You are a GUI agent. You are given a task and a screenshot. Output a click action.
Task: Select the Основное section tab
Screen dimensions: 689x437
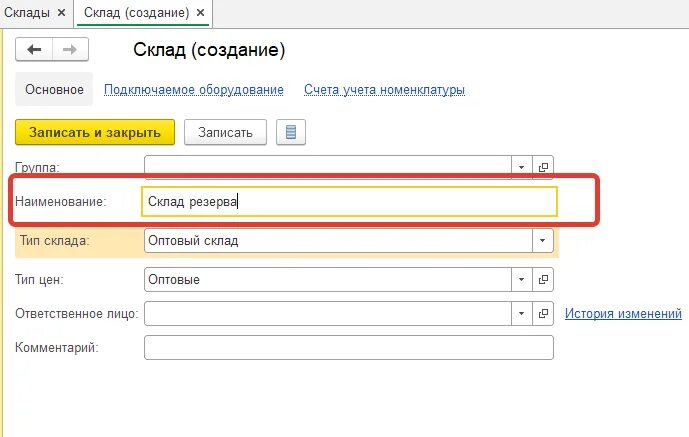point(54,89)
